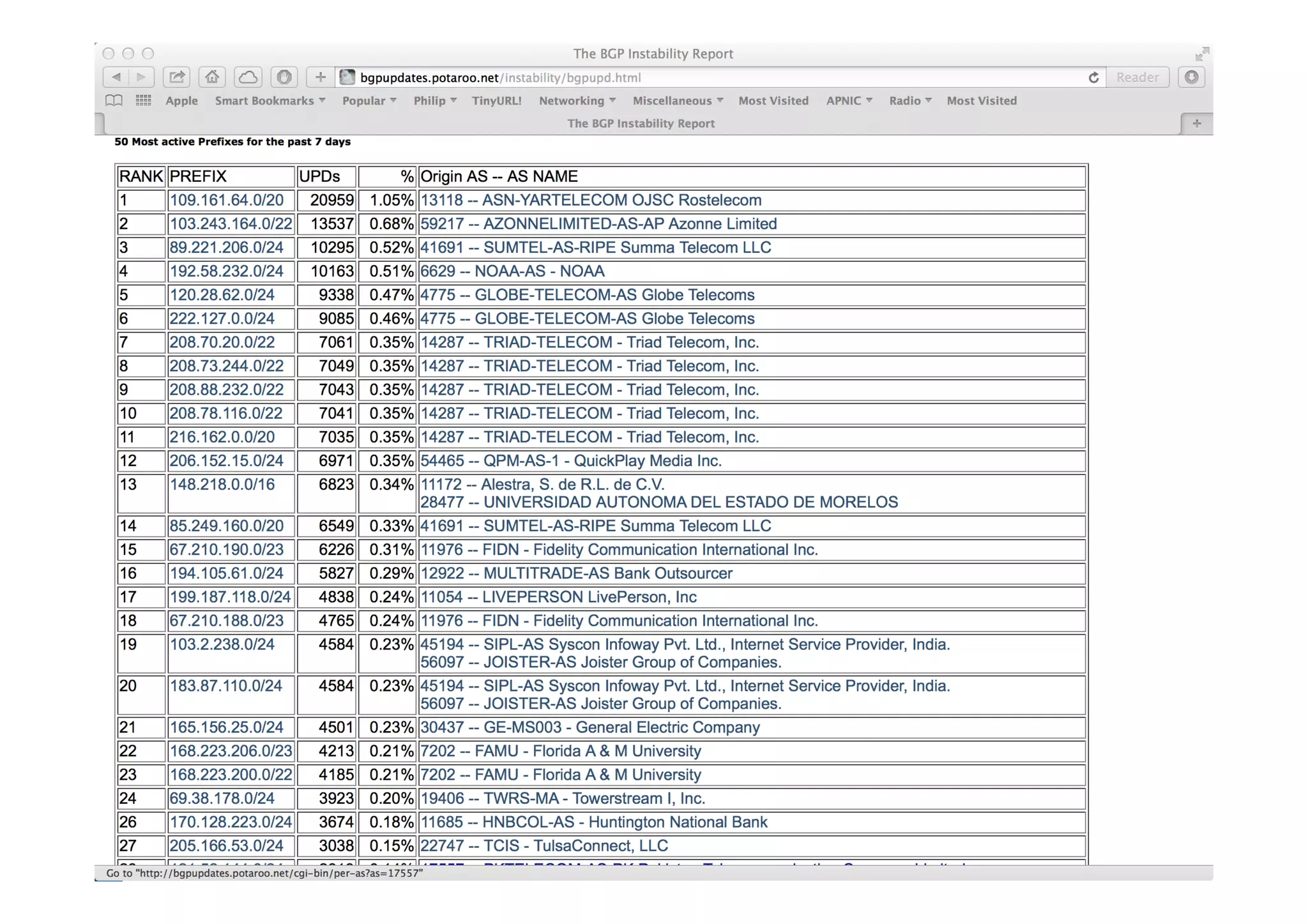Go to the Home page icon

point(212,77)
